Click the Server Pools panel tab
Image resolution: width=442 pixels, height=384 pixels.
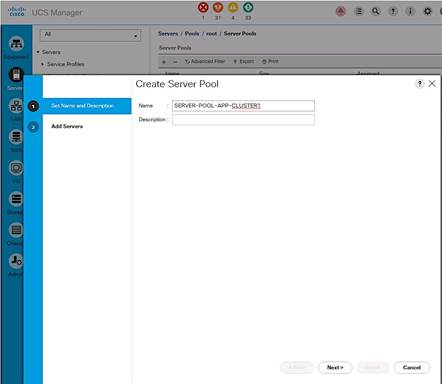pyautogui.click(x=175, y=48)
